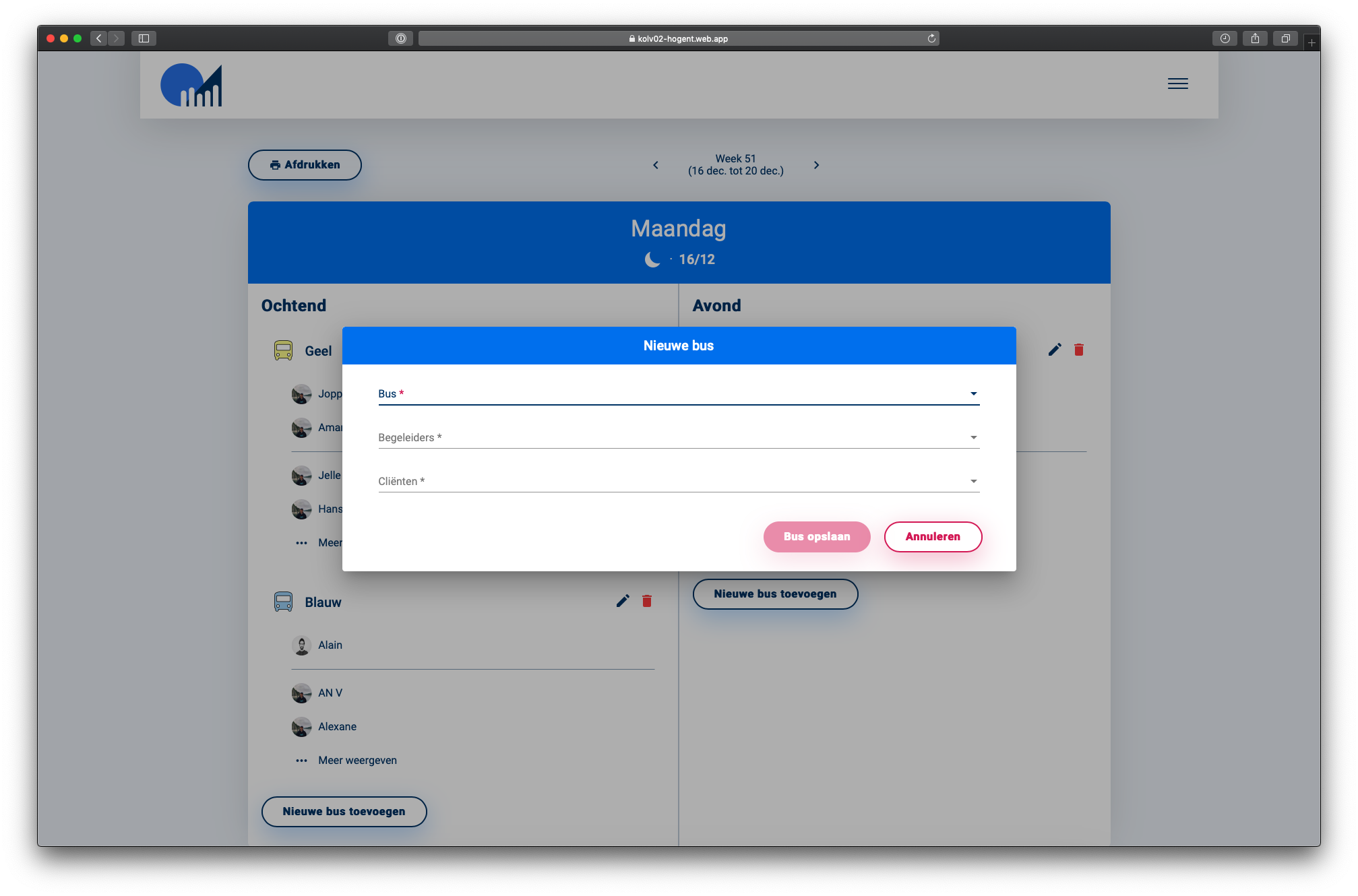1358x896 pixels.
Task: Click edit pencil for Blauw bus
Action: pos(623,601)
